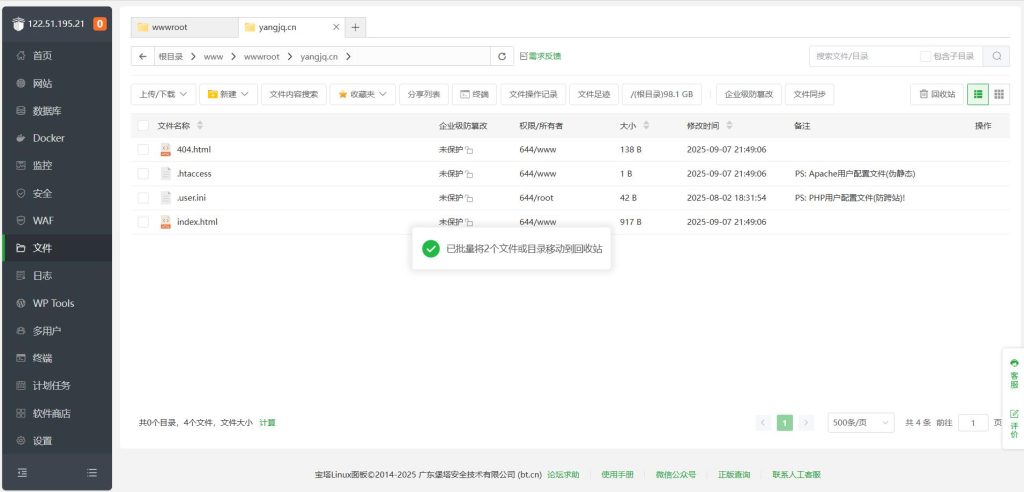The image size is (1024, 492).
Task: Open the 上传/下载 dropdown
Action: [163, 94]
